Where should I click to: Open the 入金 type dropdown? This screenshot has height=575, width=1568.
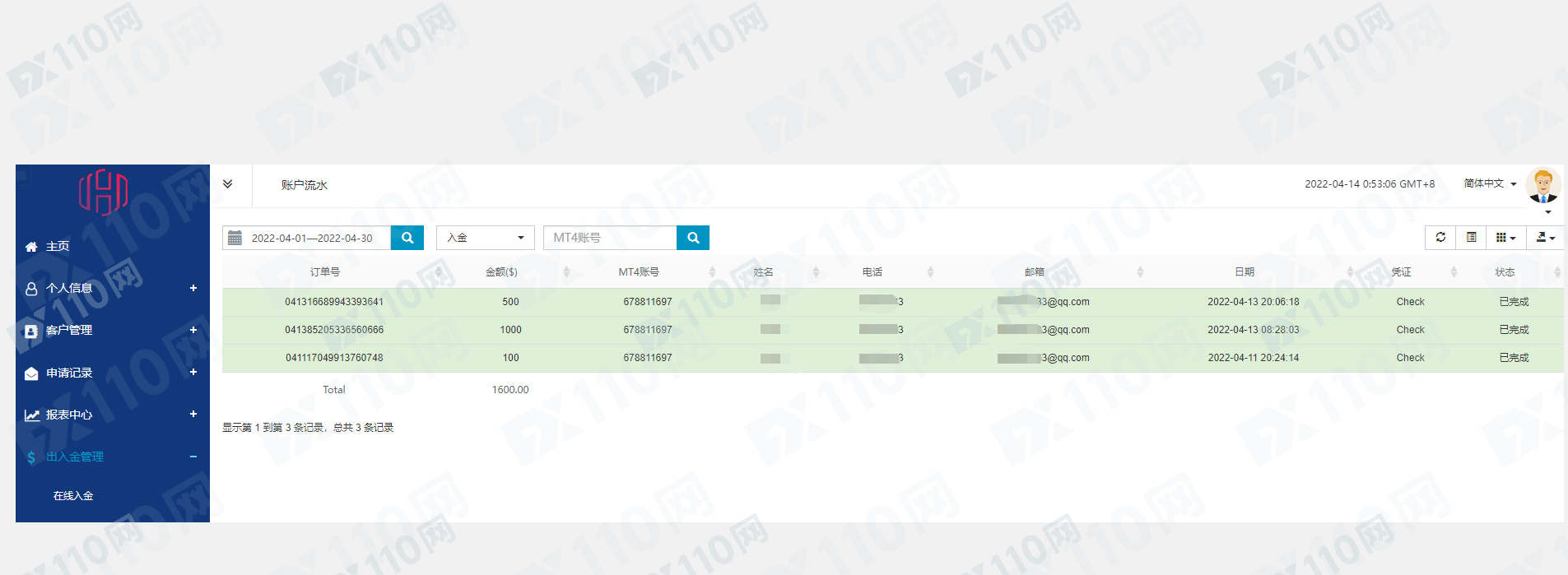486,238
